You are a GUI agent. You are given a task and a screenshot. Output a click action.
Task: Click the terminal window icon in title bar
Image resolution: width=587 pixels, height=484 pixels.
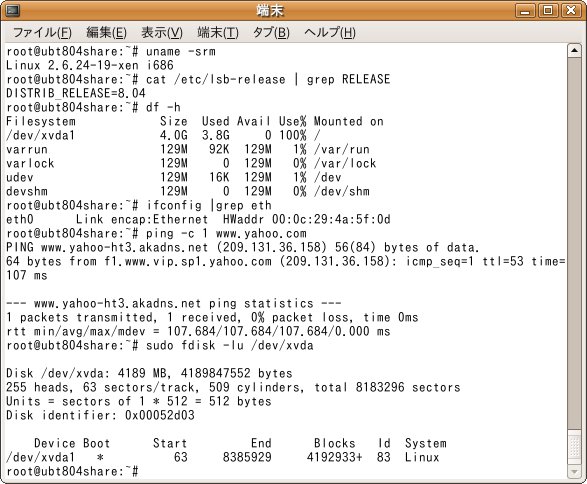coord(12,10)
